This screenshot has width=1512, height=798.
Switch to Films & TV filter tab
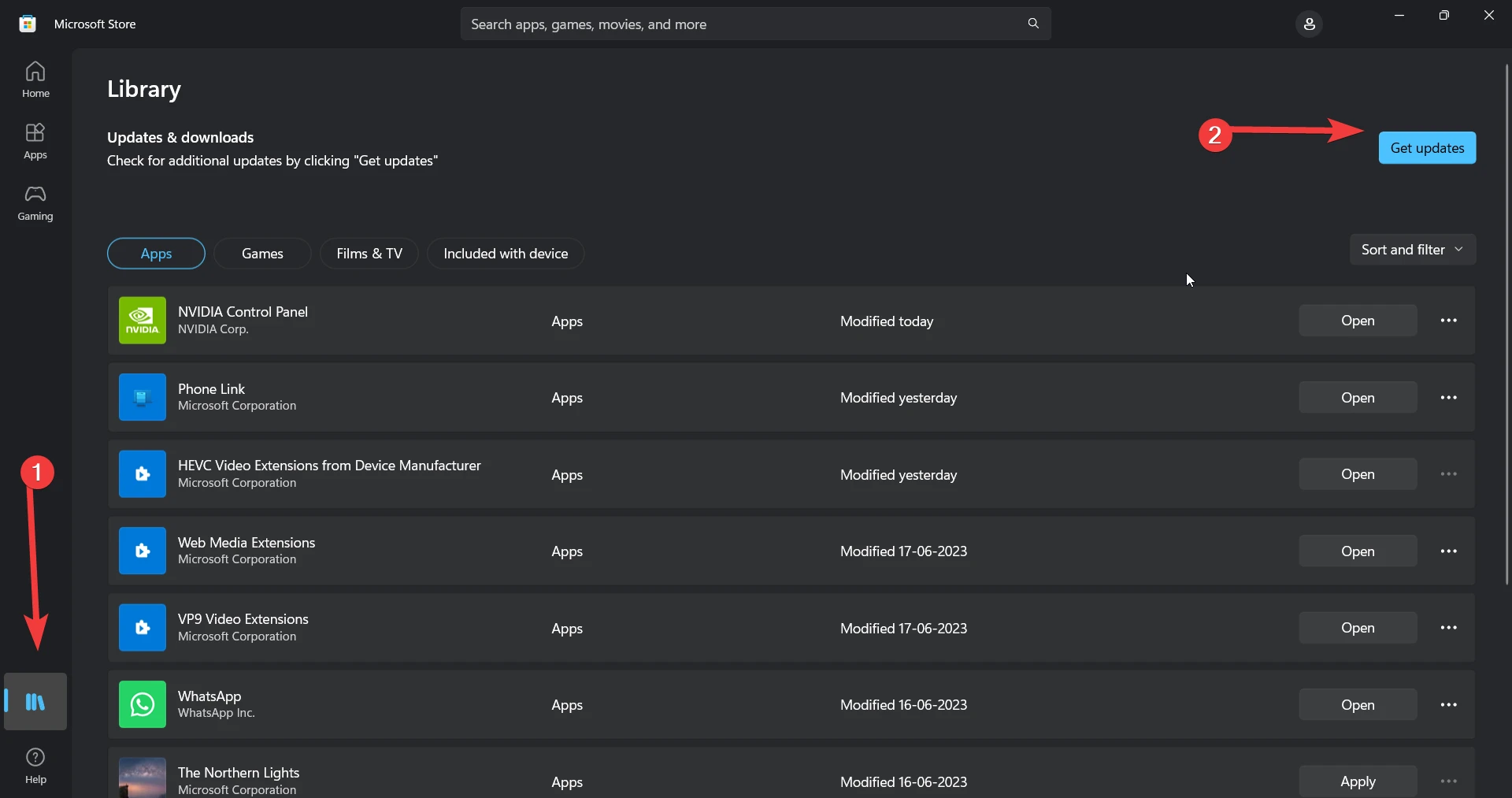pos(369,254)
